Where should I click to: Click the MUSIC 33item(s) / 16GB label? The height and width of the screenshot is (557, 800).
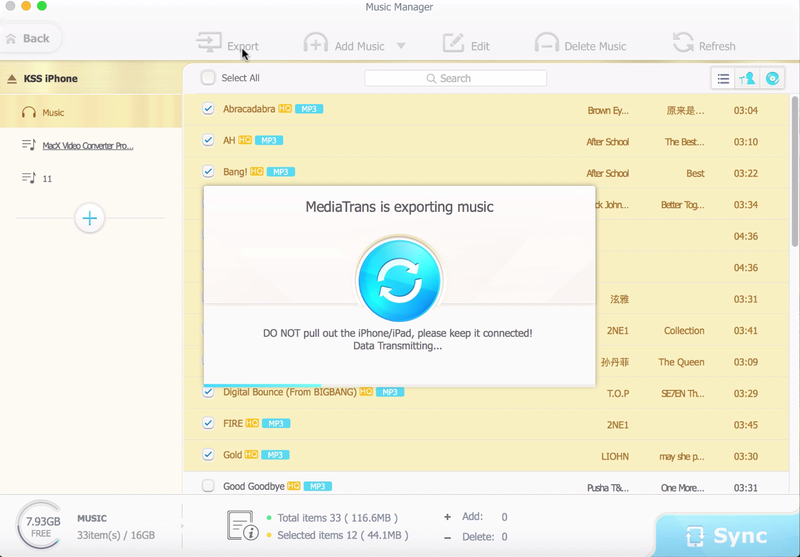116,527
